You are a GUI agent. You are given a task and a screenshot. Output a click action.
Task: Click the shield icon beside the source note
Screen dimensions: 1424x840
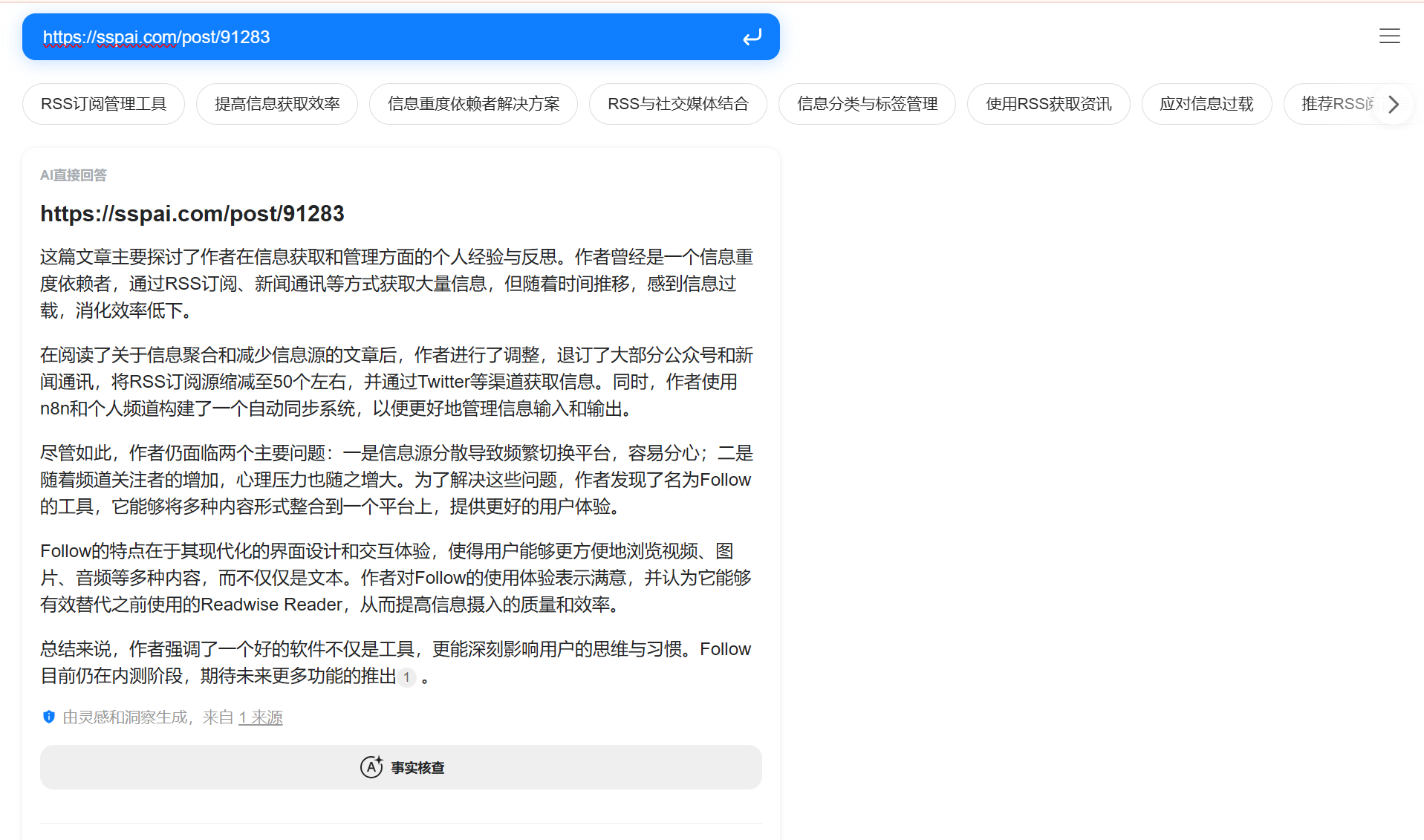pos(49,717)
